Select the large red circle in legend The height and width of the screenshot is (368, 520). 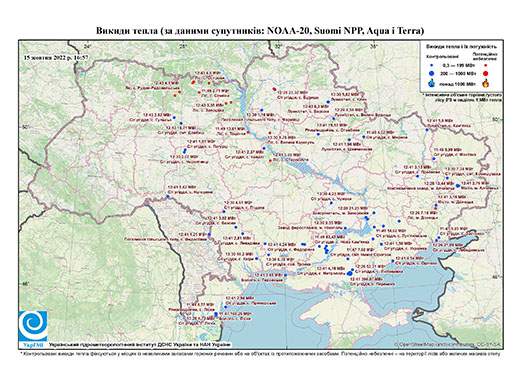485,73
